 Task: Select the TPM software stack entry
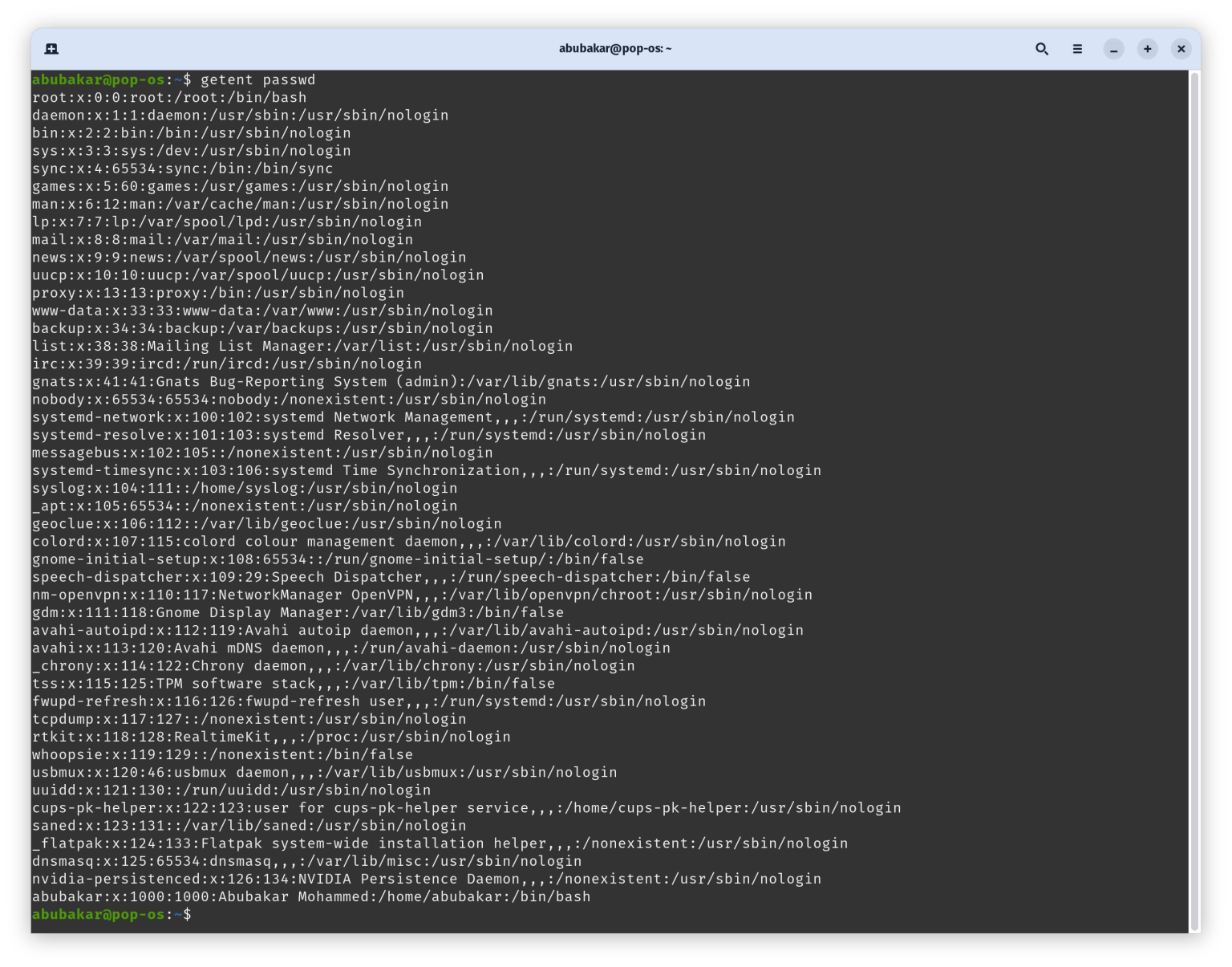[294, 684]
